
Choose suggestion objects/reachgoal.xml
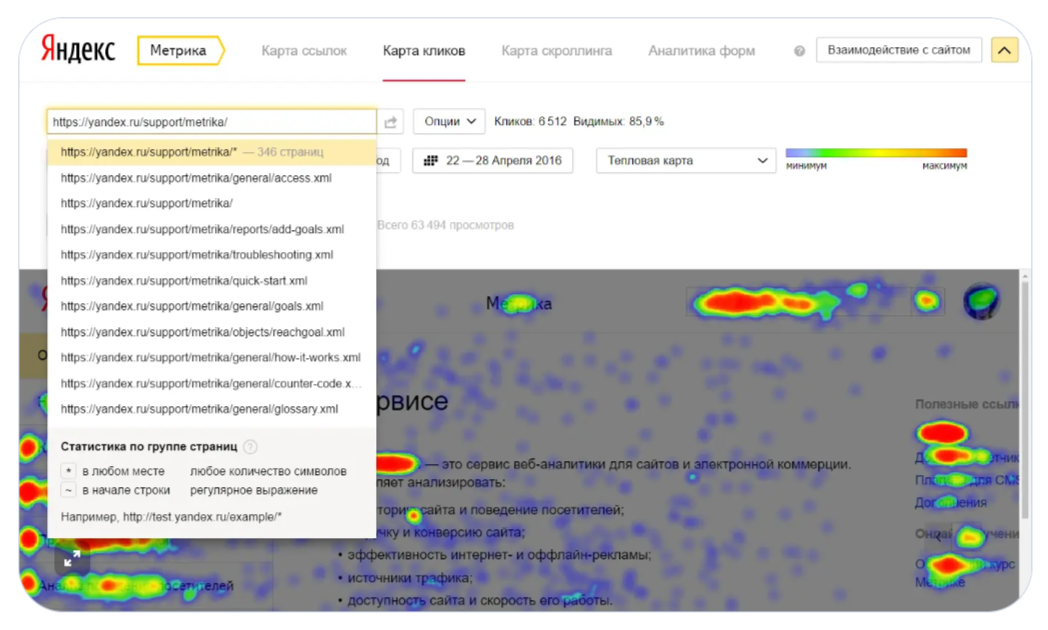tap(211, 332)
